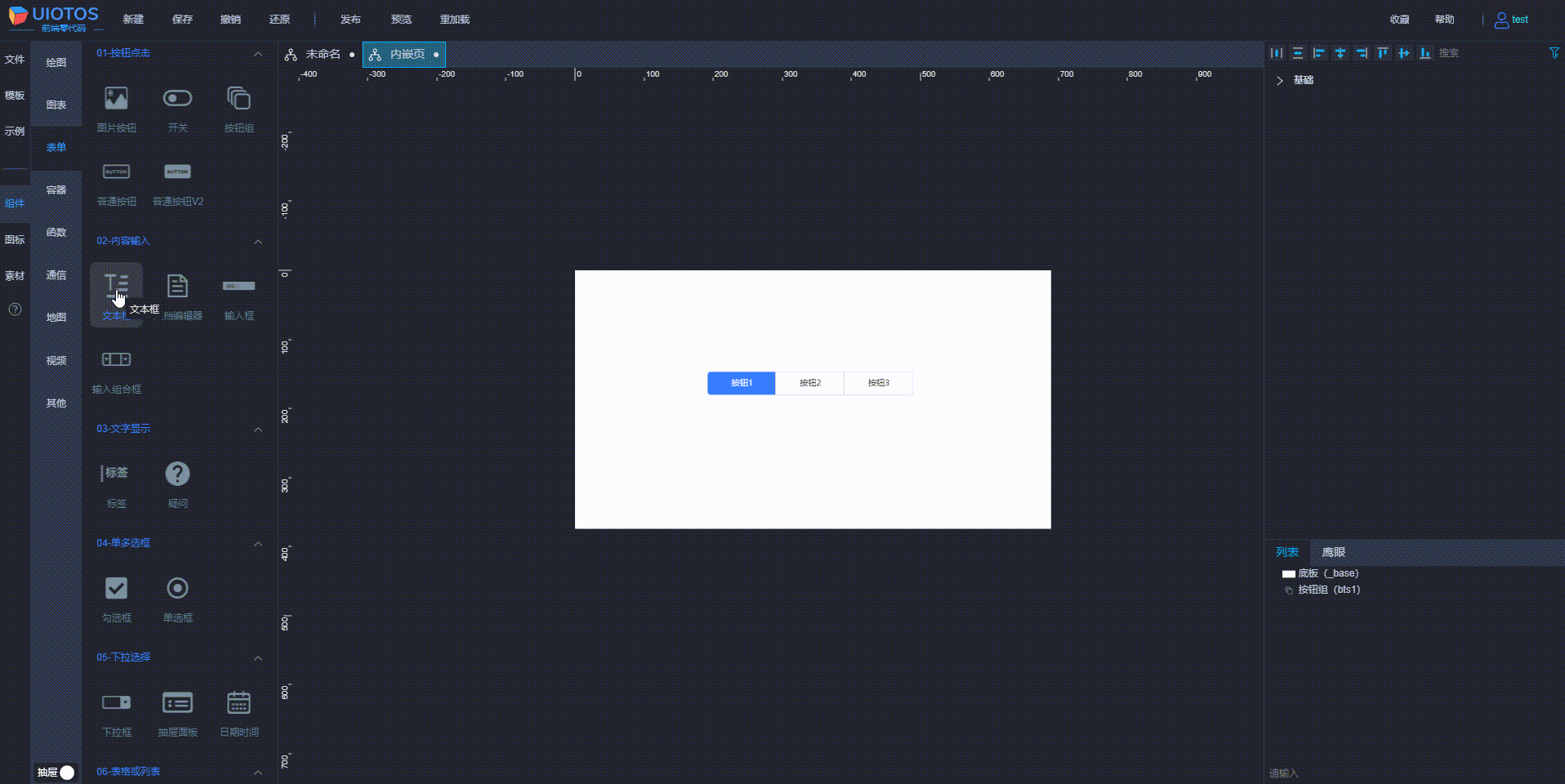The height and width of the screenshot is (784, 1565).
Task: Select 按钮2 in the canvas button group
Action: coord(809,383)
